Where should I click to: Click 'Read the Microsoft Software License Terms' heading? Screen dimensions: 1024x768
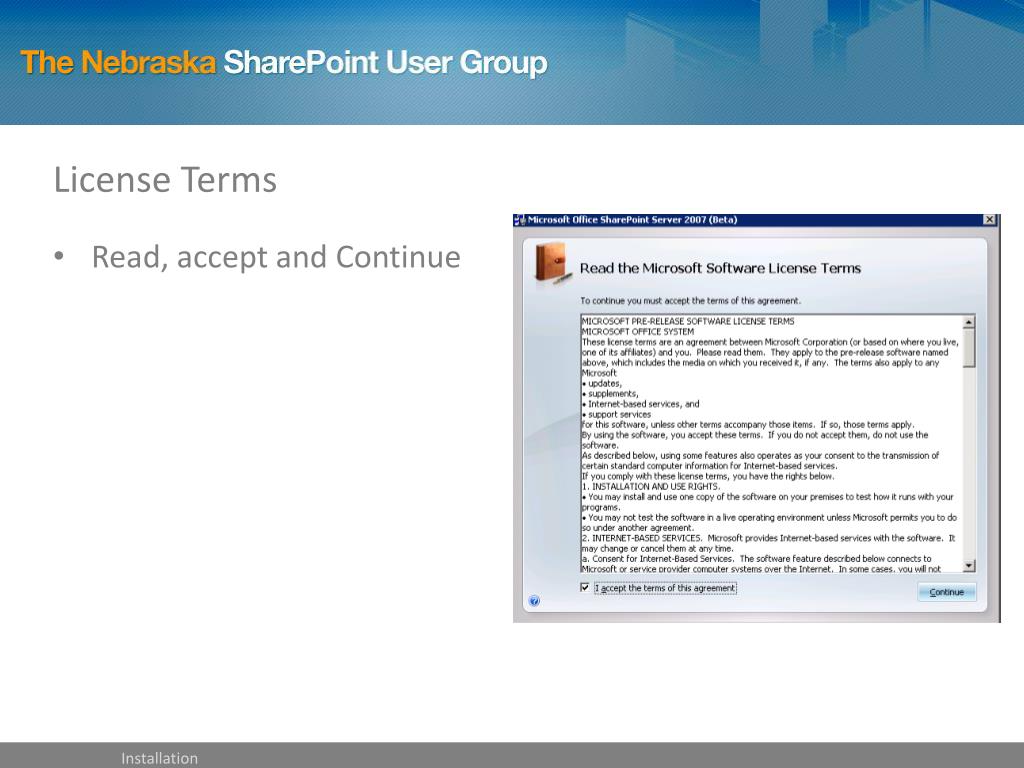point(720,268)
